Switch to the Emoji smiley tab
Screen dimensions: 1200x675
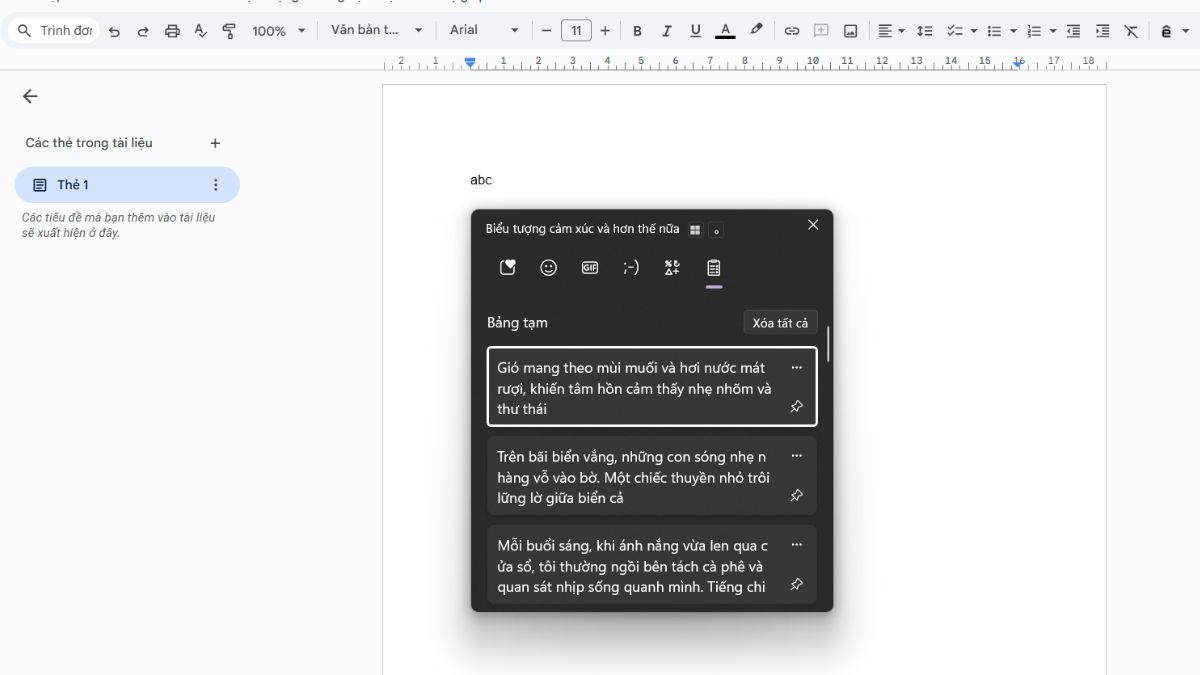(549, 267)
